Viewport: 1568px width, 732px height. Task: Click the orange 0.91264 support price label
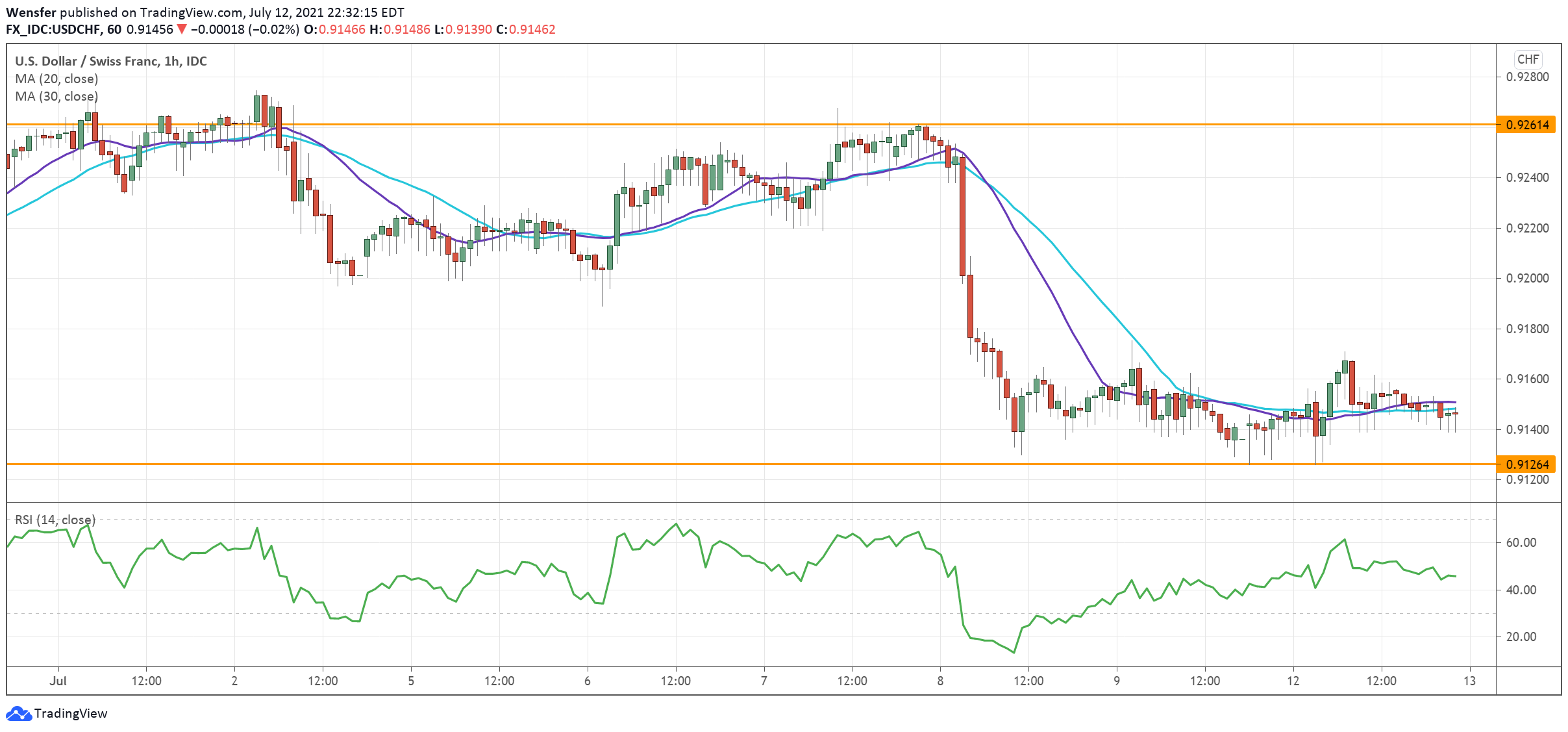[1526, 464]
